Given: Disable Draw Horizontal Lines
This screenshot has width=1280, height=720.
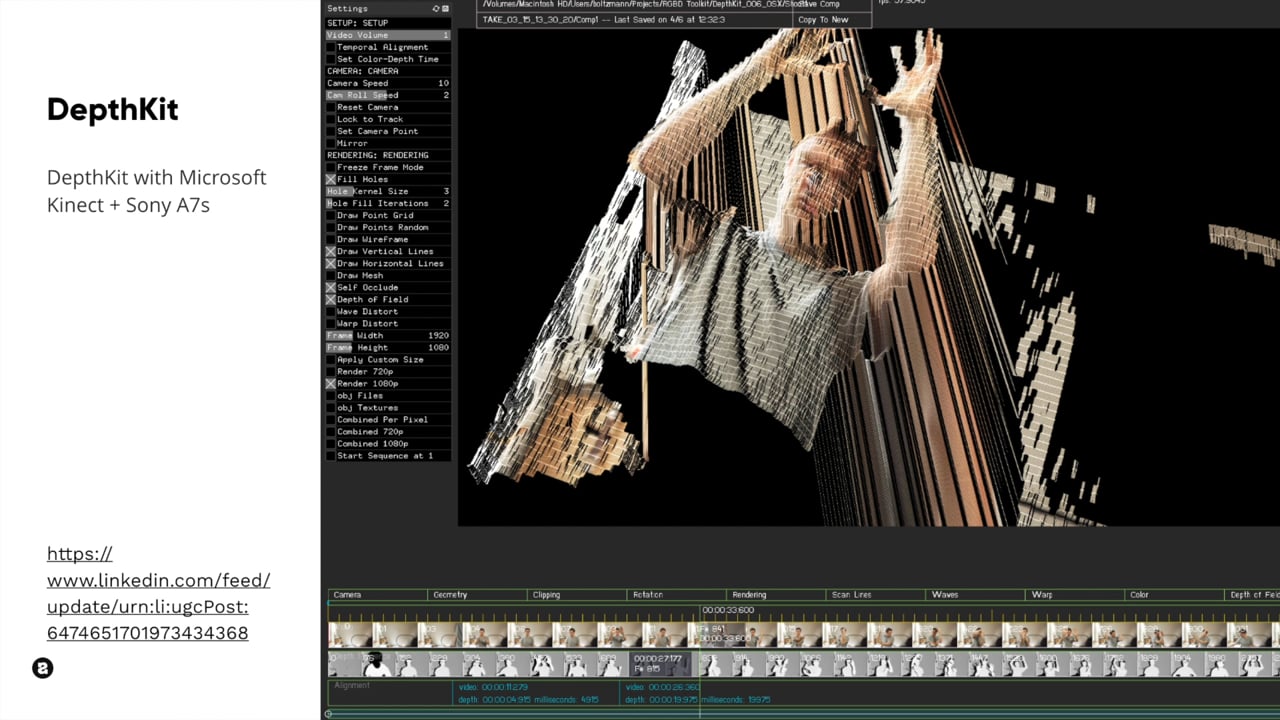Looking at the screenshot, I should 331,263.
